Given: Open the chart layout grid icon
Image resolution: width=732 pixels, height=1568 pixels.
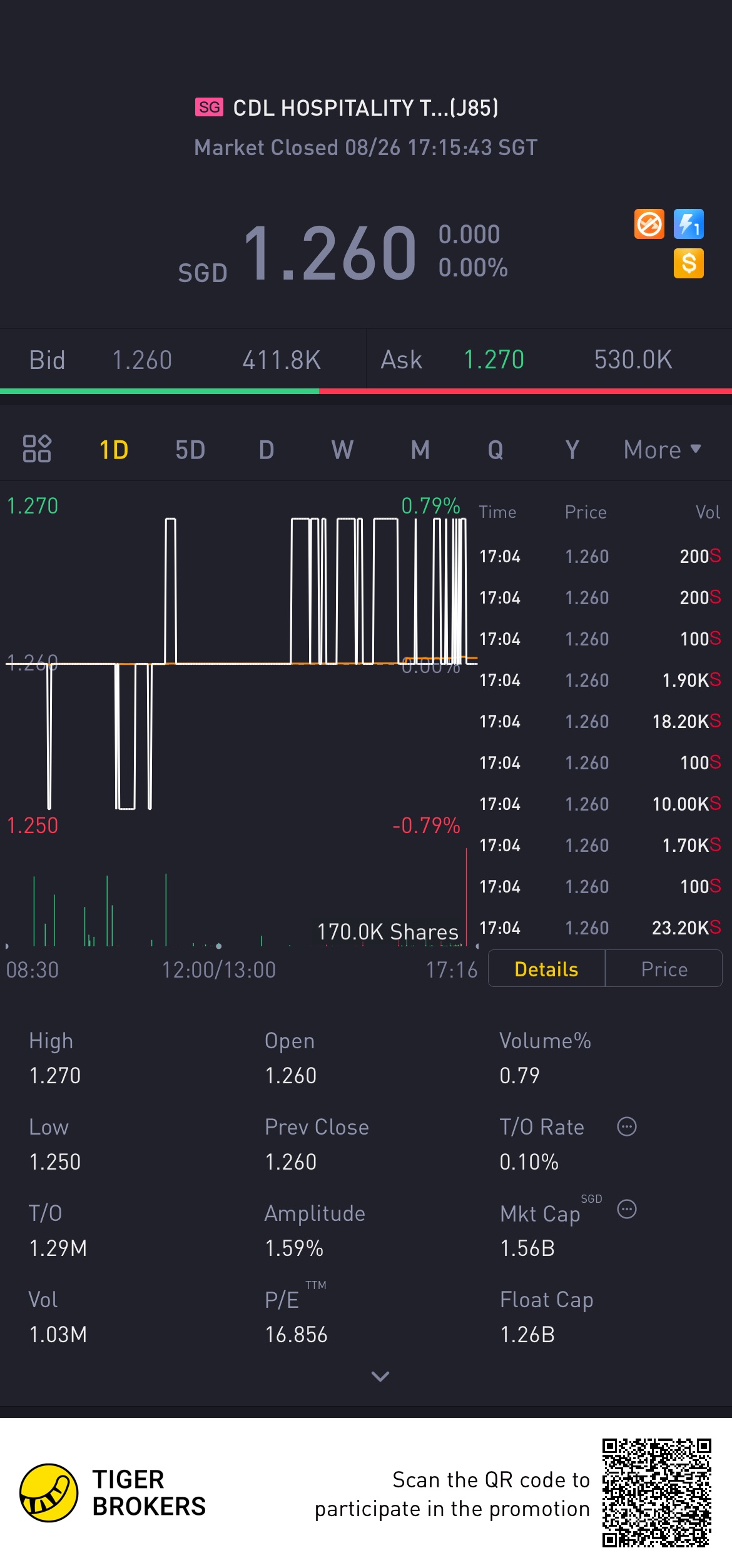Looking at the screenshot, I should pyautogui.click(x=37, y=448).
